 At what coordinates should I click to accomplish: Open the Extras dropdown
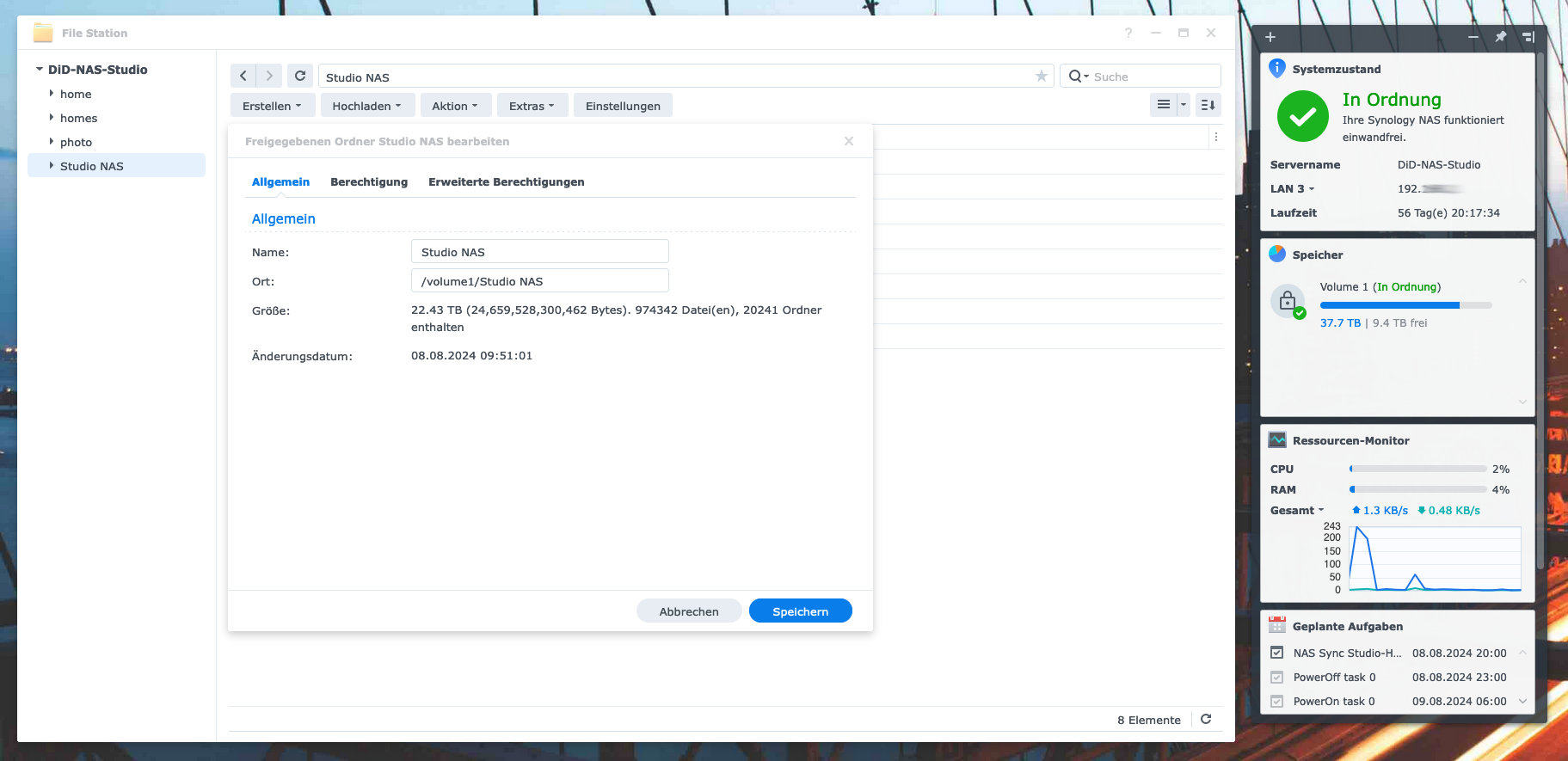[x=532, y=106]
